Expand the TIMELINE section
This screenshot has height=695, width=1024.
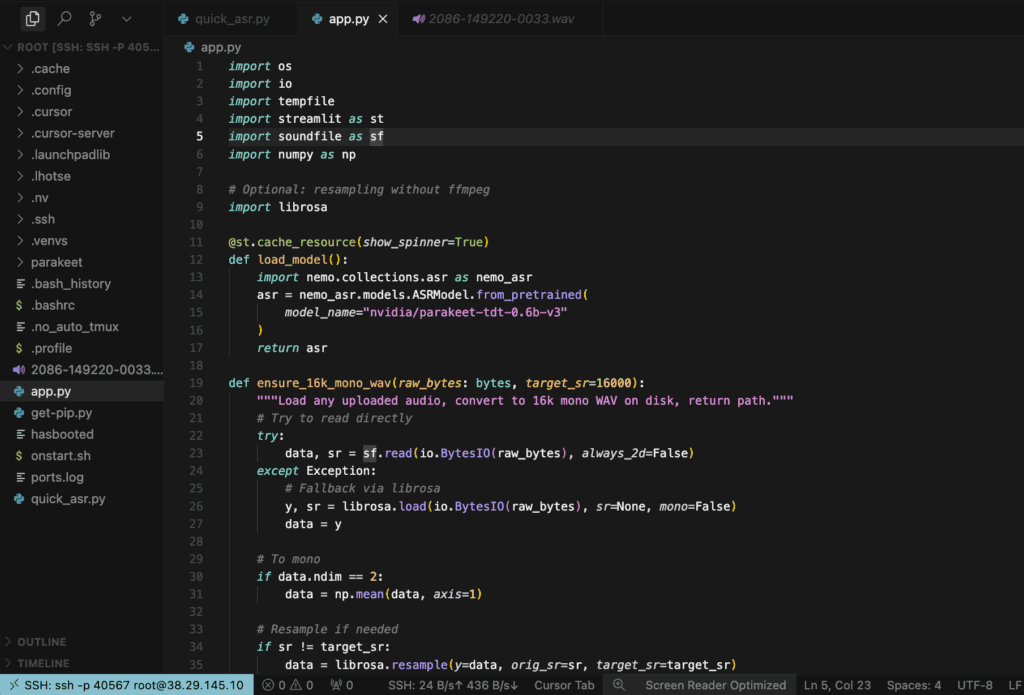(82, 664)
